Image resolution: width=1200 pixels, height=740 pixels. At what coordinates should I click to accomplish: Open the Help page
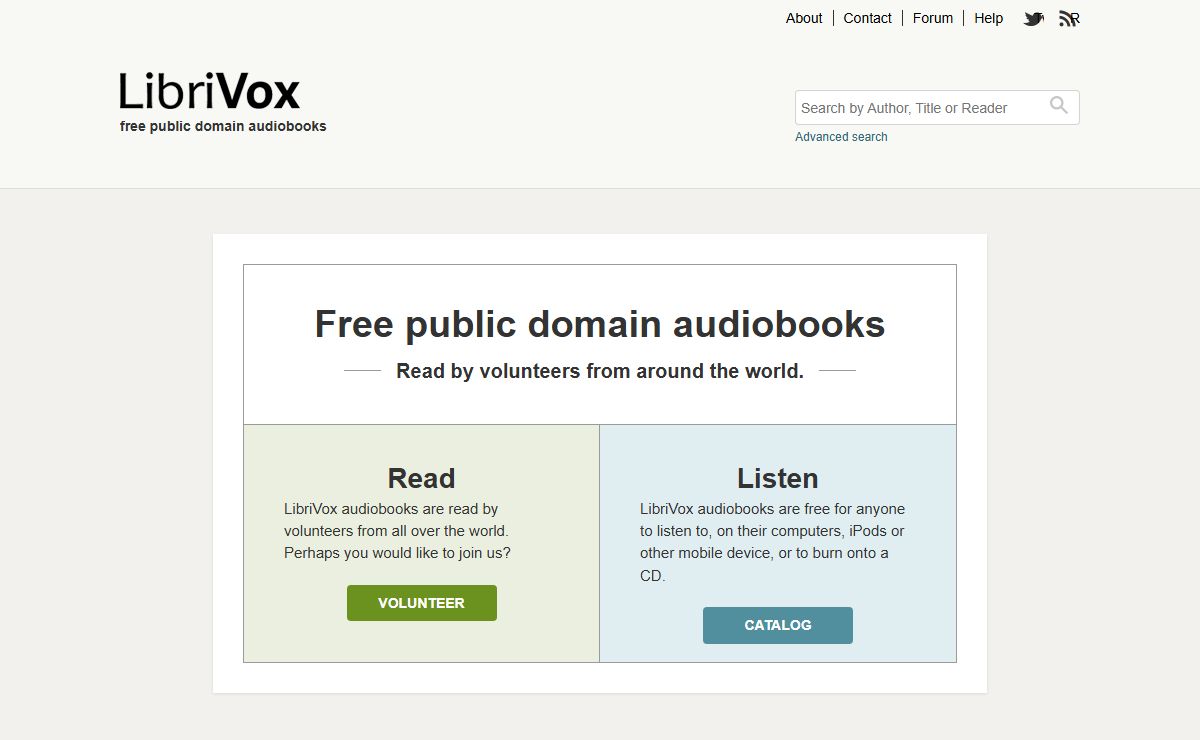tap(988, 18)
